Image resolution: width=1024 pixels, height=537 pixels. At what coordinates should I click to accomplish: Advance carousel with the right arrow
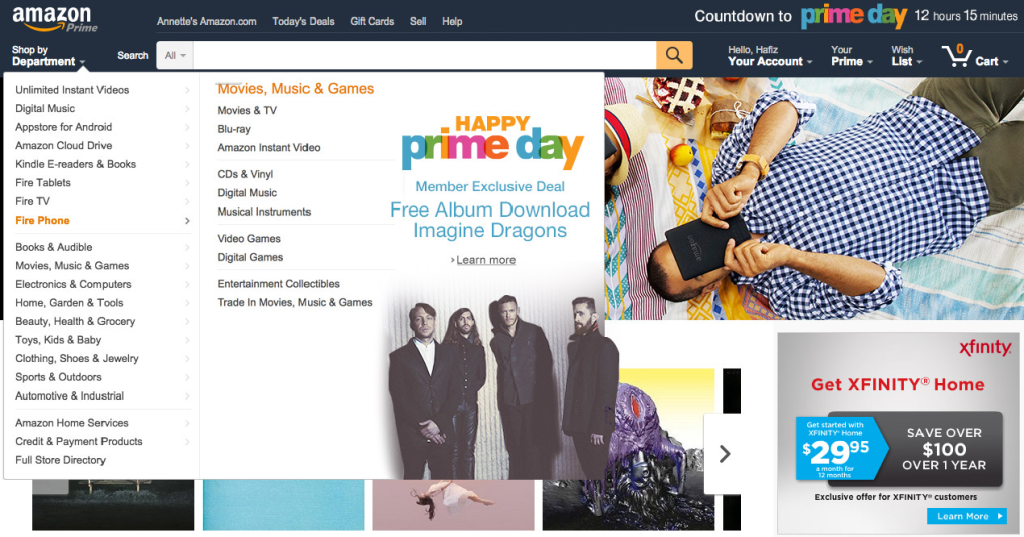pyautogui.click(x=724, y=454)
